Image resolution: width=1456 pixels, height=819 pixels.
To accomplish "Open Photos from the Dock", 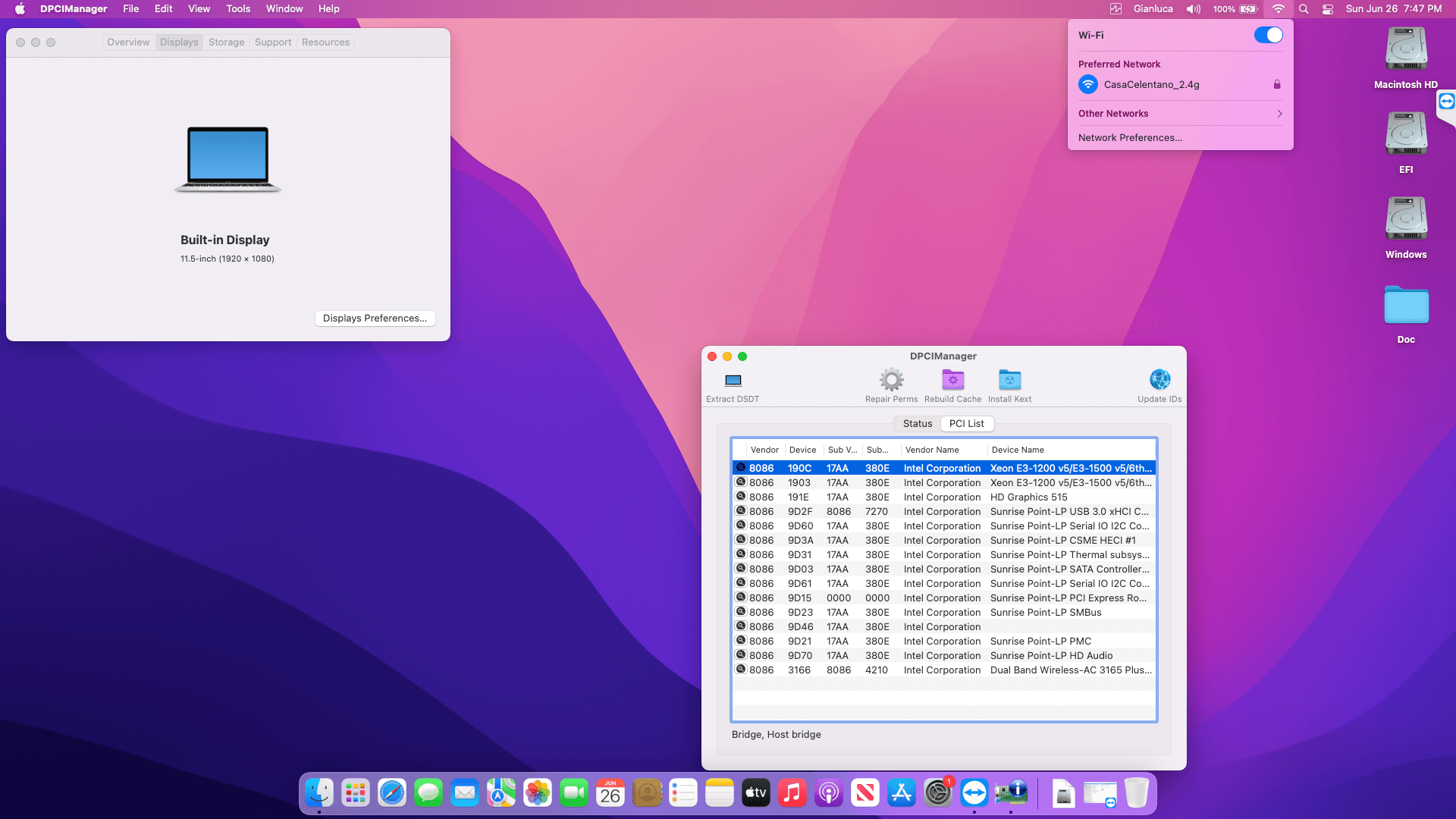I will [538, 793].
